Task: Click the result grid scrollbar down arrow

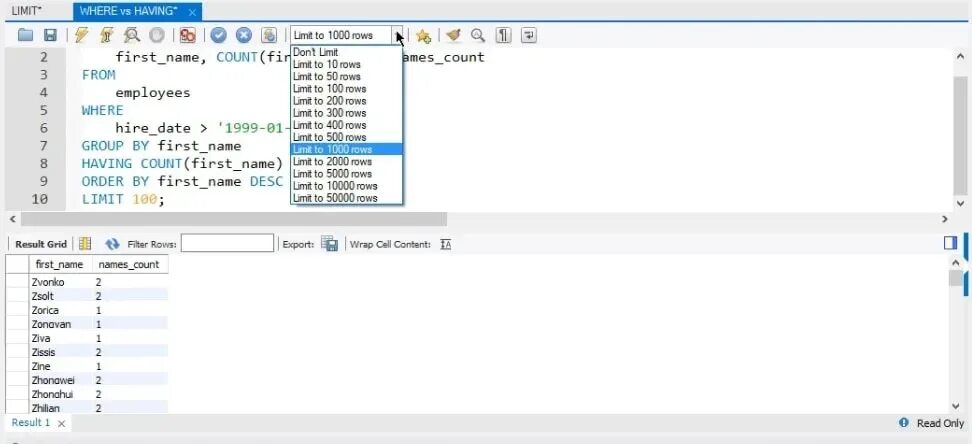Action: point(955,406)
